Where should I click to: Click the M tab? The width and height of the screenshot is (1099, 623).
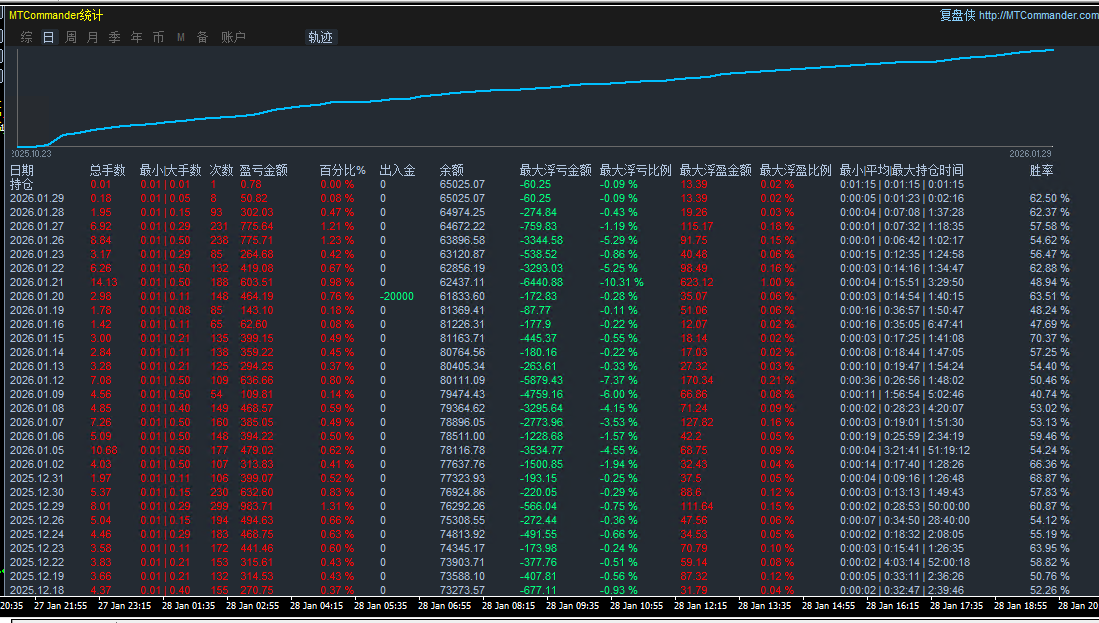[x=181, y=37]
